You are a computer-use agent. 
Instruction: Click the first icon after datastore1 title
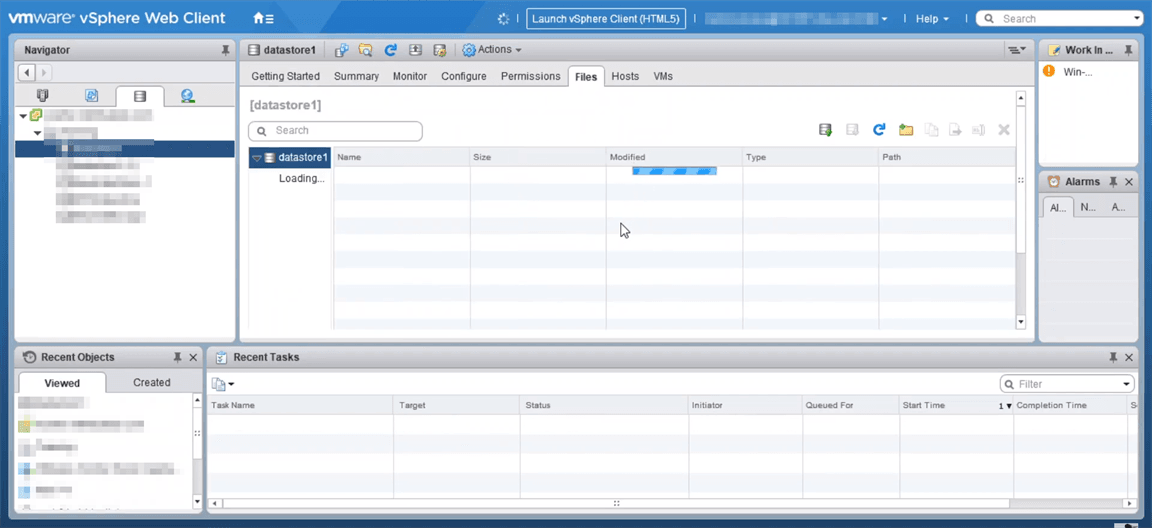tap(341, 50)
